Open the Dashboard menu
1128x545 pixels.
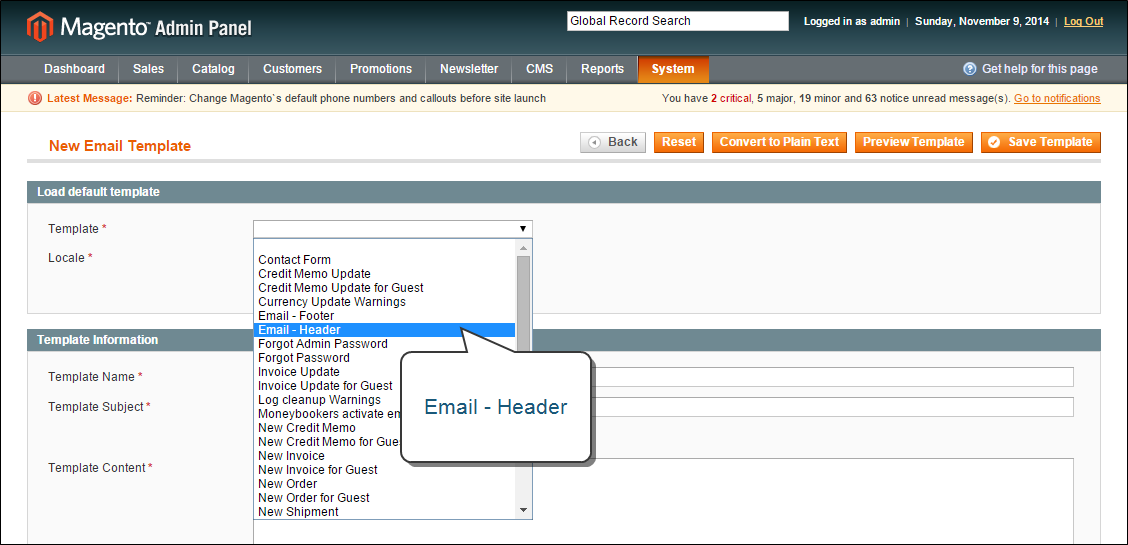point(75,69)
